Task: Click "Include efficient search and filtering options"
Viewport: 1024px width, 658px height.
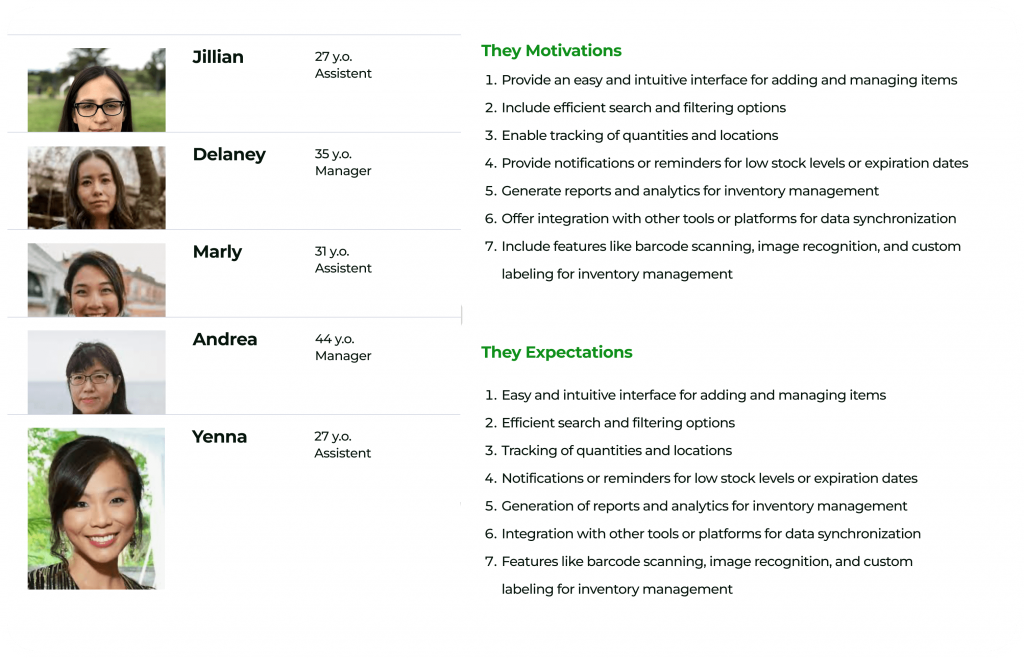Action: (643, 108)
